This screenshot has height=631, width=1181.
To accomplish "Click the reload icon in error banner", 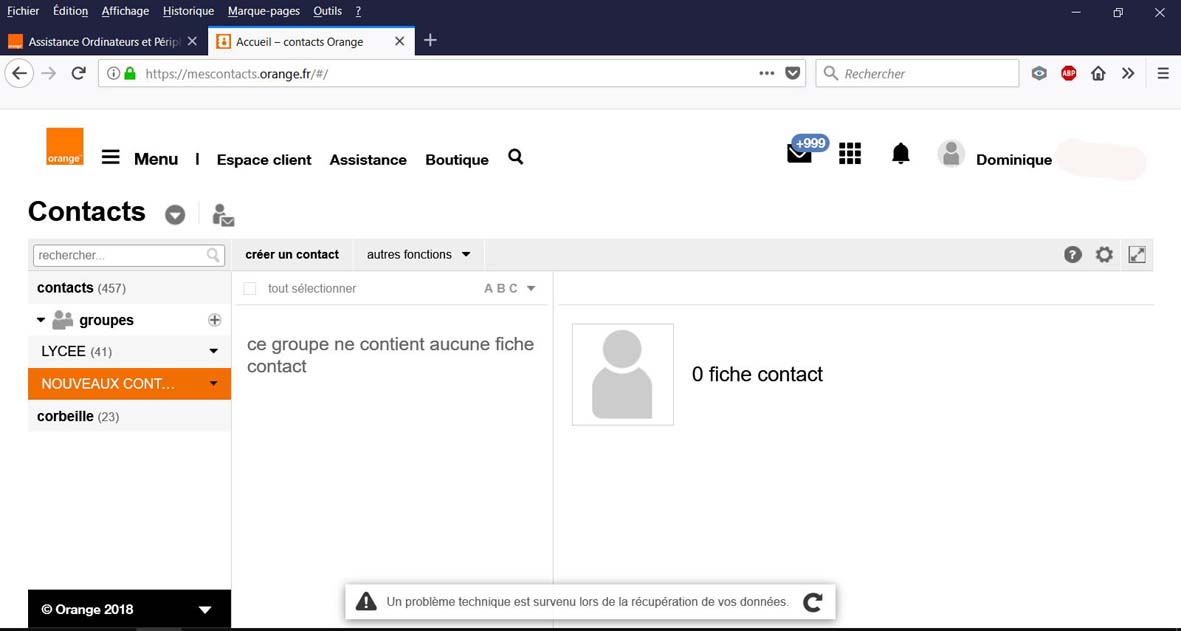I will click(813, 602).
